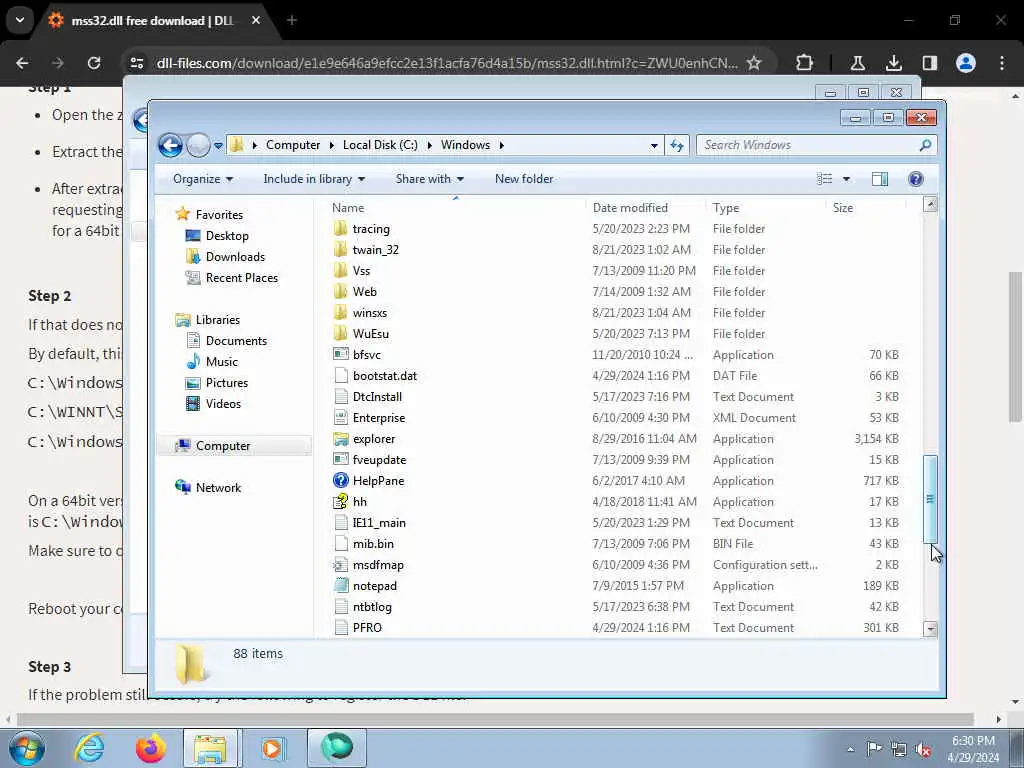Click the search magnifier in Explorer
Viewport: 1024px width, 768px height.
tap(925, 145)
